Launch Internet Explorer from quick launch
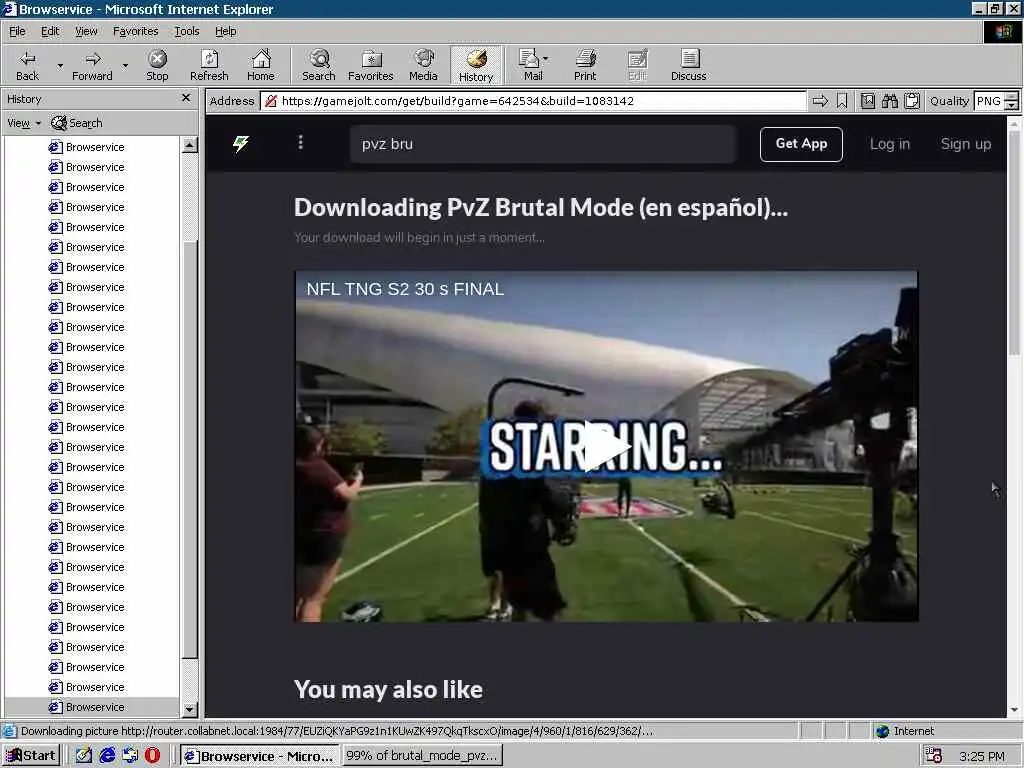Image resolution: width=1024 pixels, height=768 pixels. click(x=107, y=756)
